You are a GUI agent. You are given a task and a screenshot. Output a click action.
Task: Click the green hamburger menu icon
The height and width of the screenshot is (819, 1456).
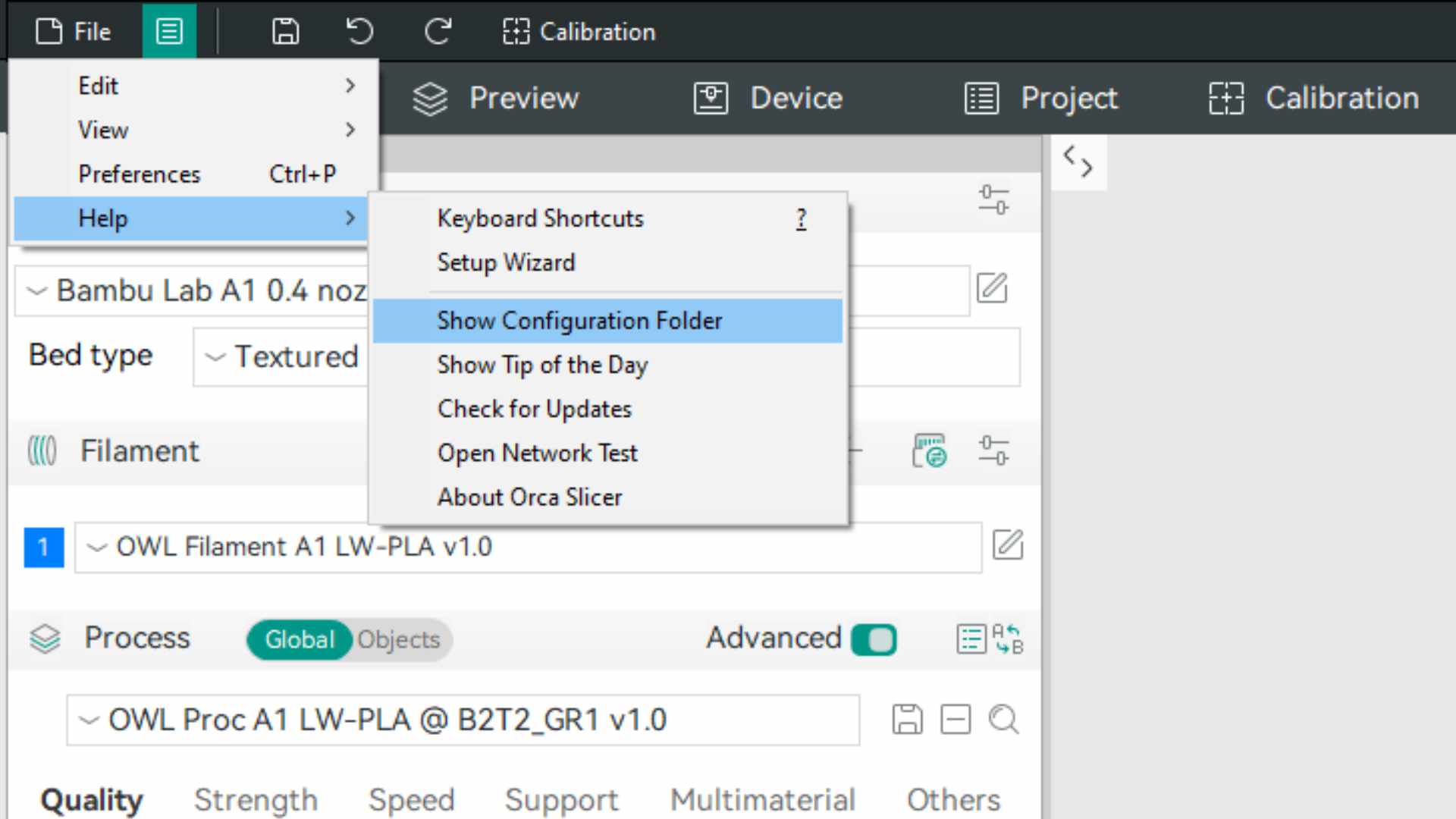coord(169,32)
